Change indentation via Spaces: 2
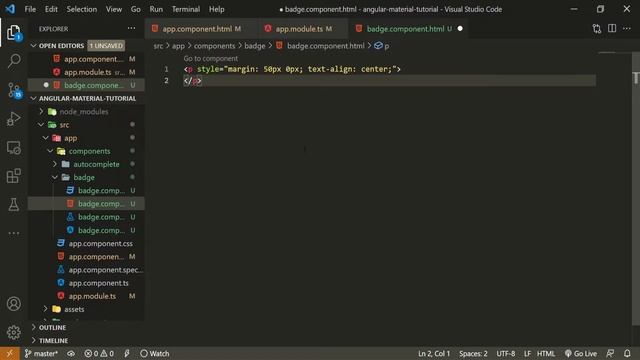The height and width of the screenshot is (360, 640). coord(473,353)
